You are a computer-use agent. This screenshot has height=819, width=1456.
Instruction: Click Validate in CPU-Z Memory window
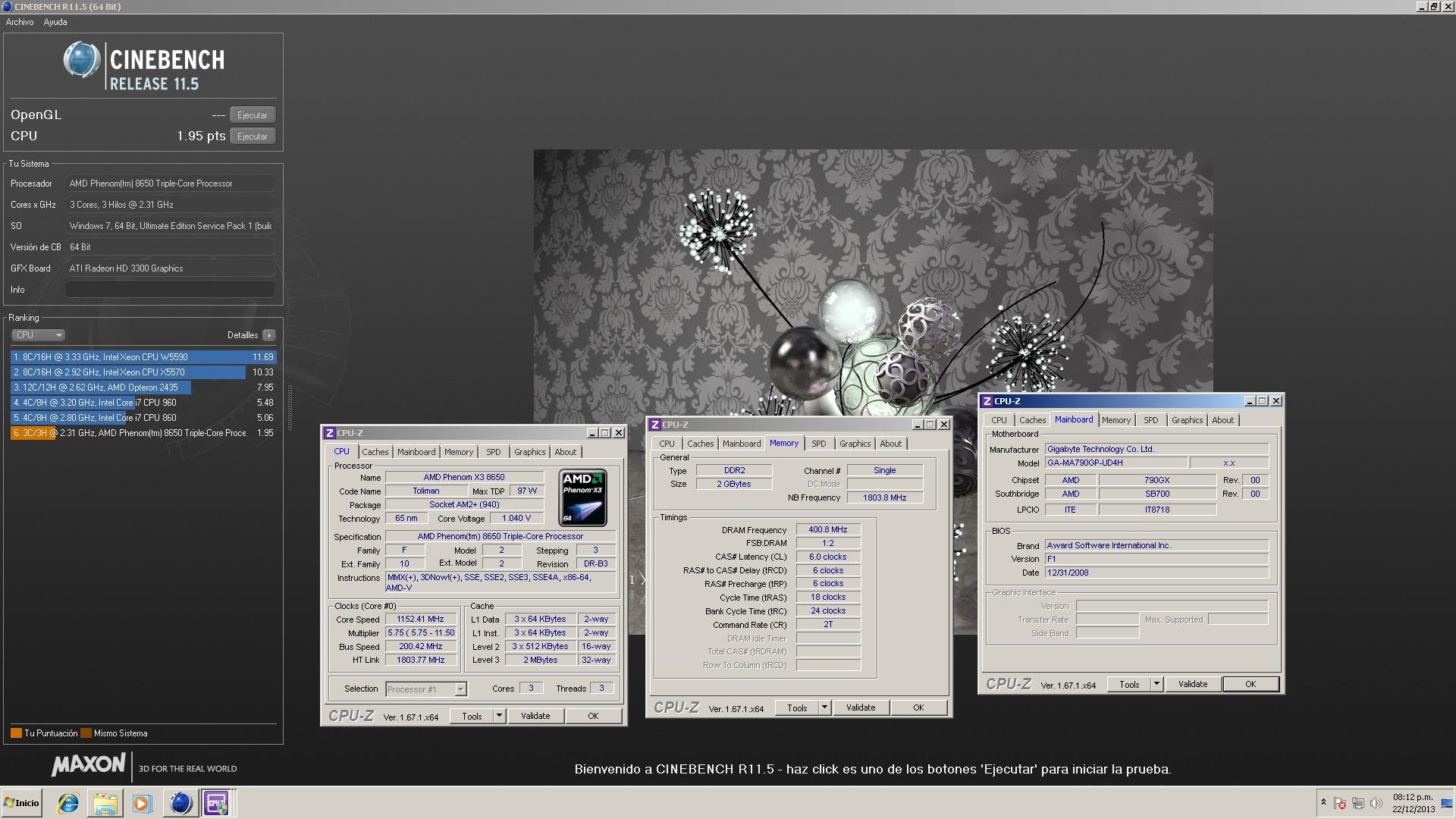tap(861, 708)
